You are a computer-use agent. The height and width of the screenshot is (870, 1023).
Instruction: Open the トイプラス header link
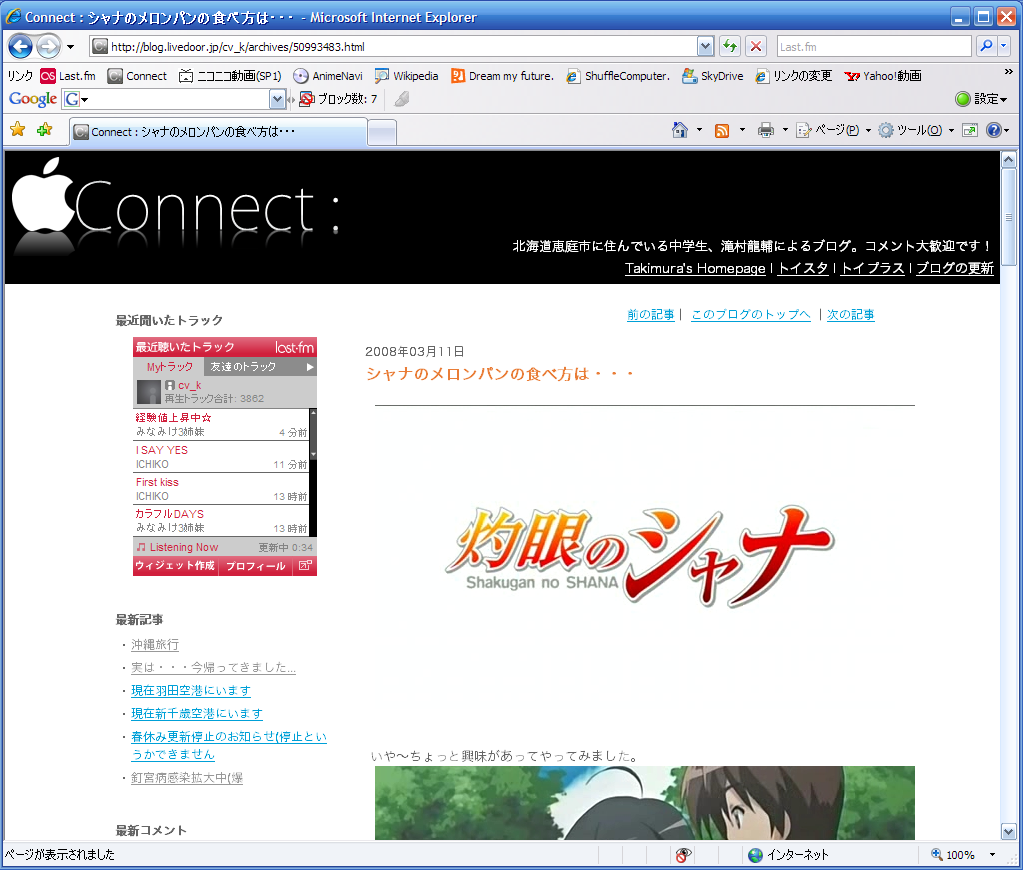(873, 268)
